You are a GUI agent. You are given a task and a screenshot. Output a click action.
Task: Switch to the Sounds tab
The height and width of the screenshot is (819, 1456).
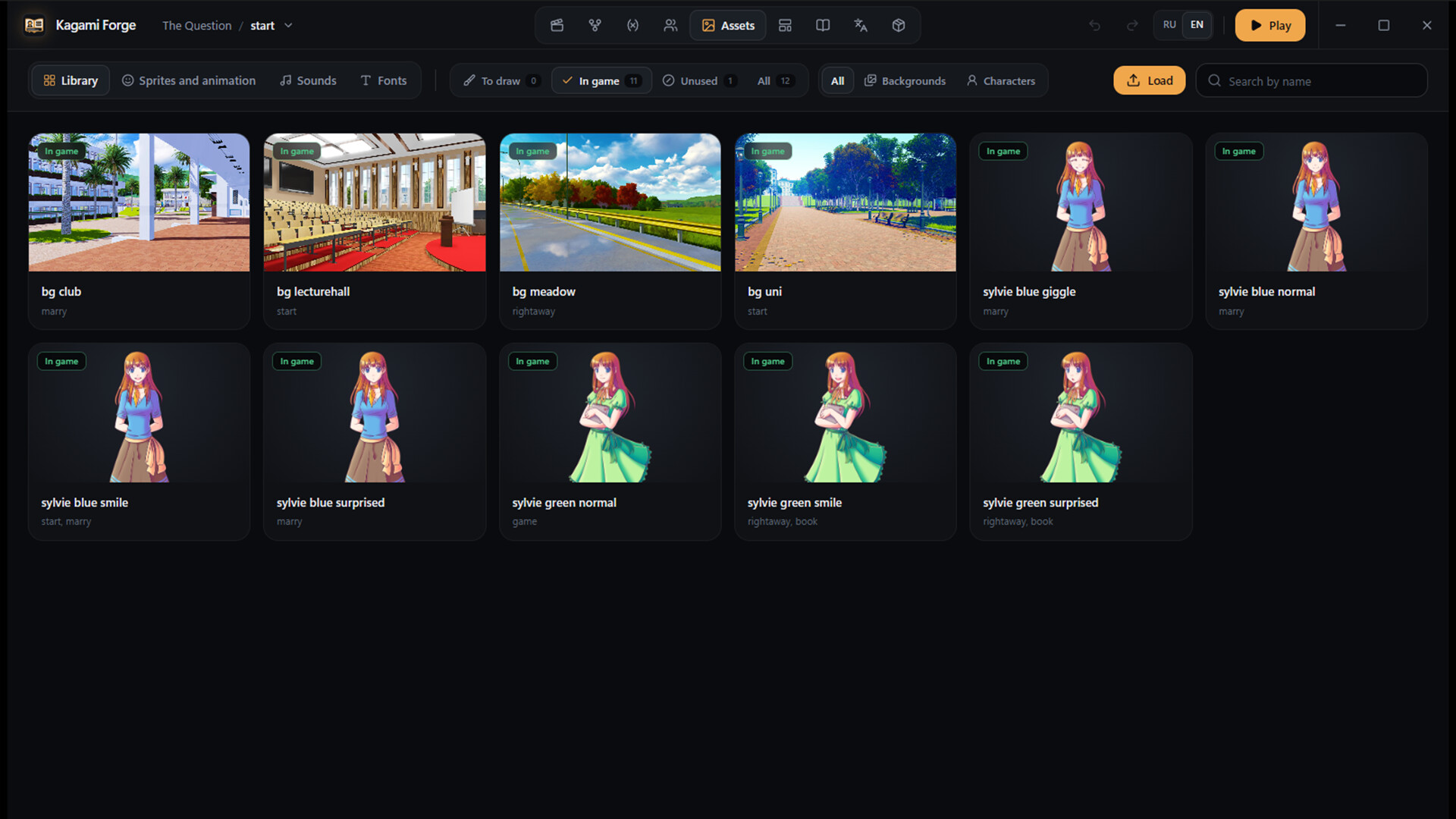pyautogui.click(x=308, y=80)
